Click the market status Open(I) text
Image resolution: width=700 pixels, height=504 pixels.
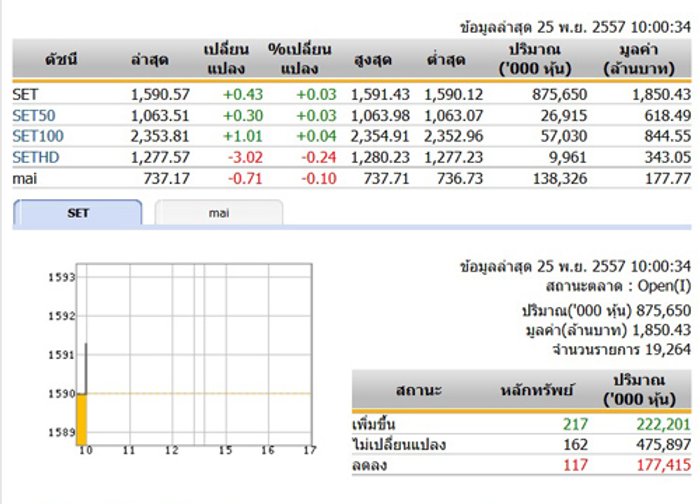click(x=664, y=286)
